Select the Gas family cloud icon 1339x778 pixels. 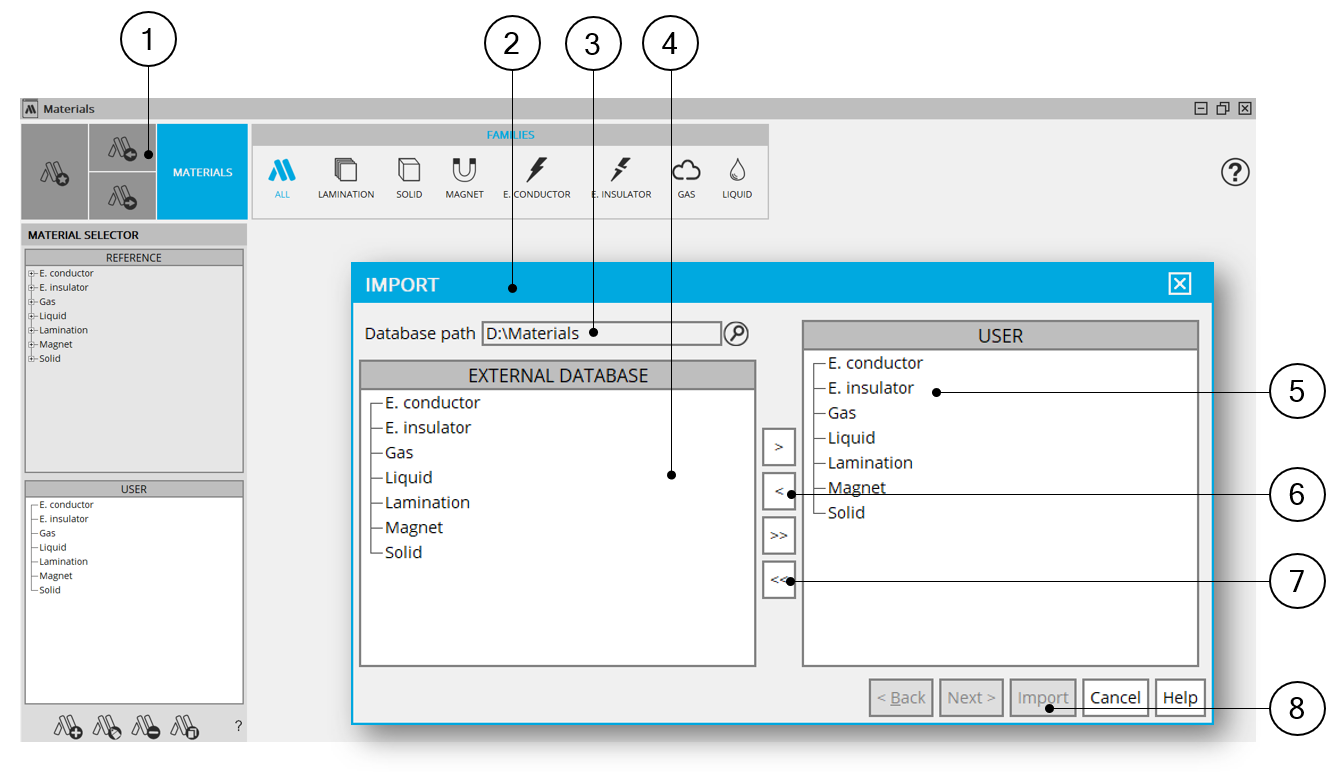686,178
